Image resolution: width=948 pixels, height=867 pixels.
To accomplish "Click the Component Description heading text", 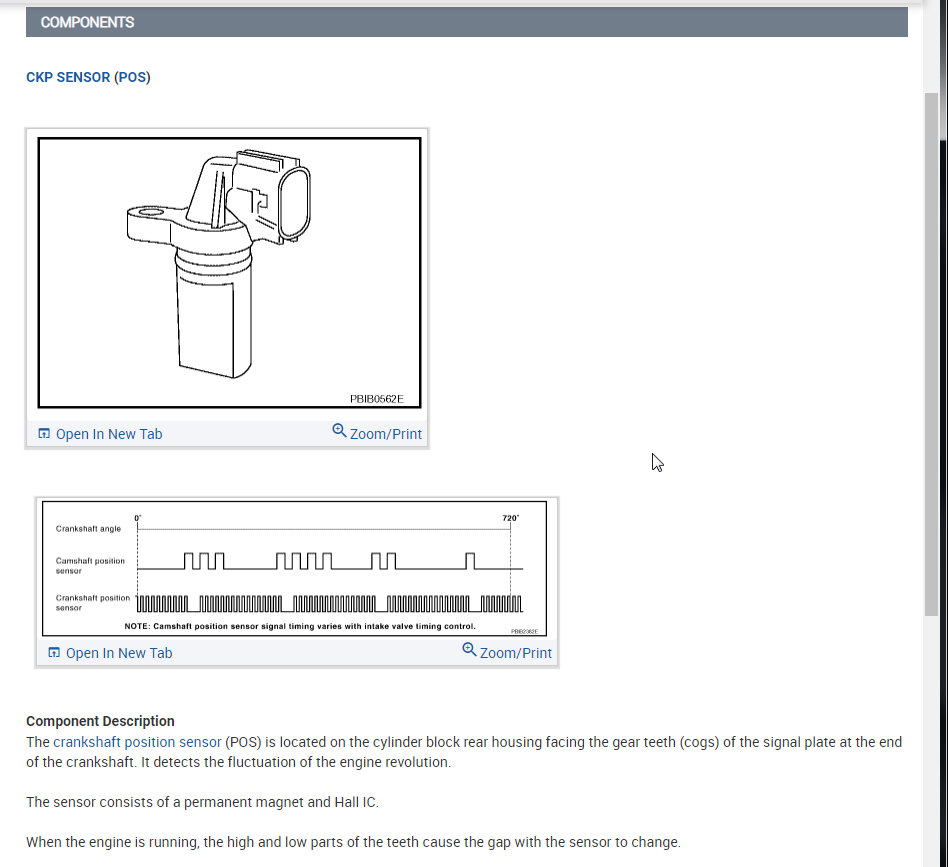I will point(100,721).
